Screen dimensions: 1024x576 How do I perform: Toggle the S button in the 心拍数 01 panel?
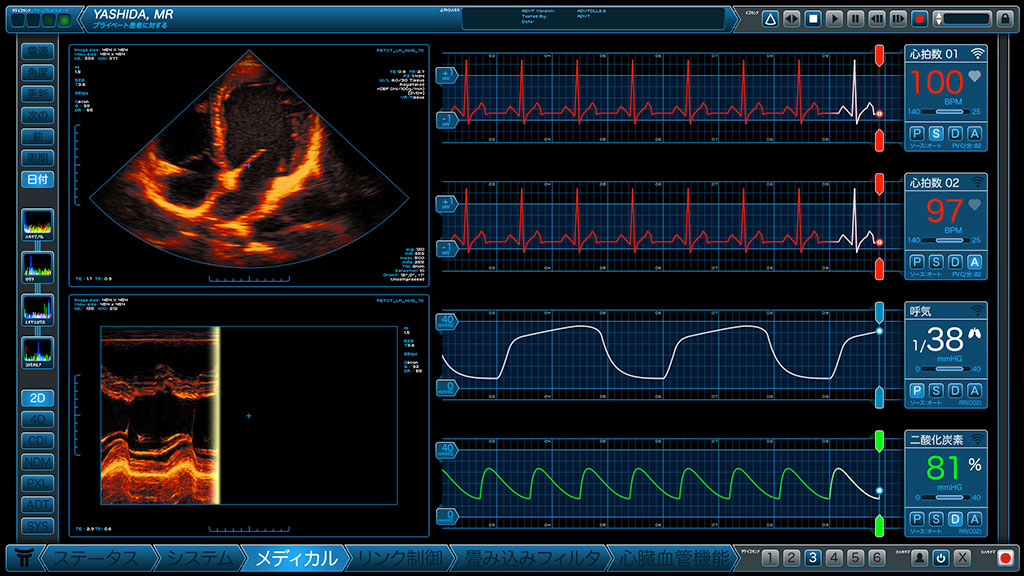(936, 133)
